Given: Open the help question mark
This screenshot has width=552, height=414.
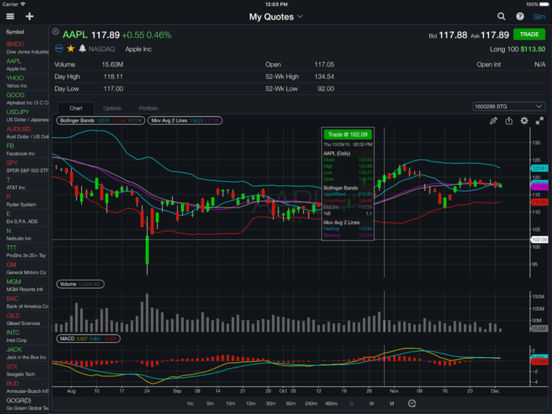Looking at the screenshot, I should (520, 16).
